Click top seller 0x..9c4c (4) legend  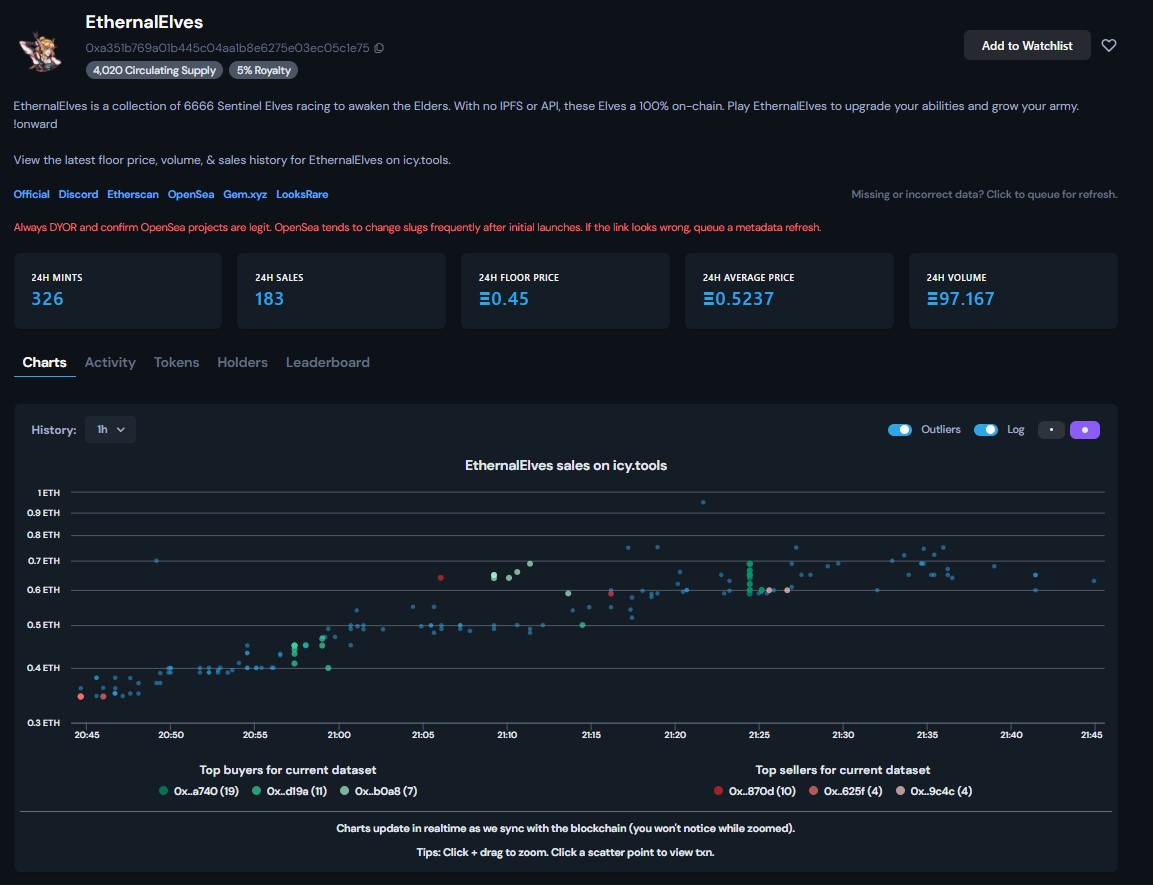click(x=935, y=791)
